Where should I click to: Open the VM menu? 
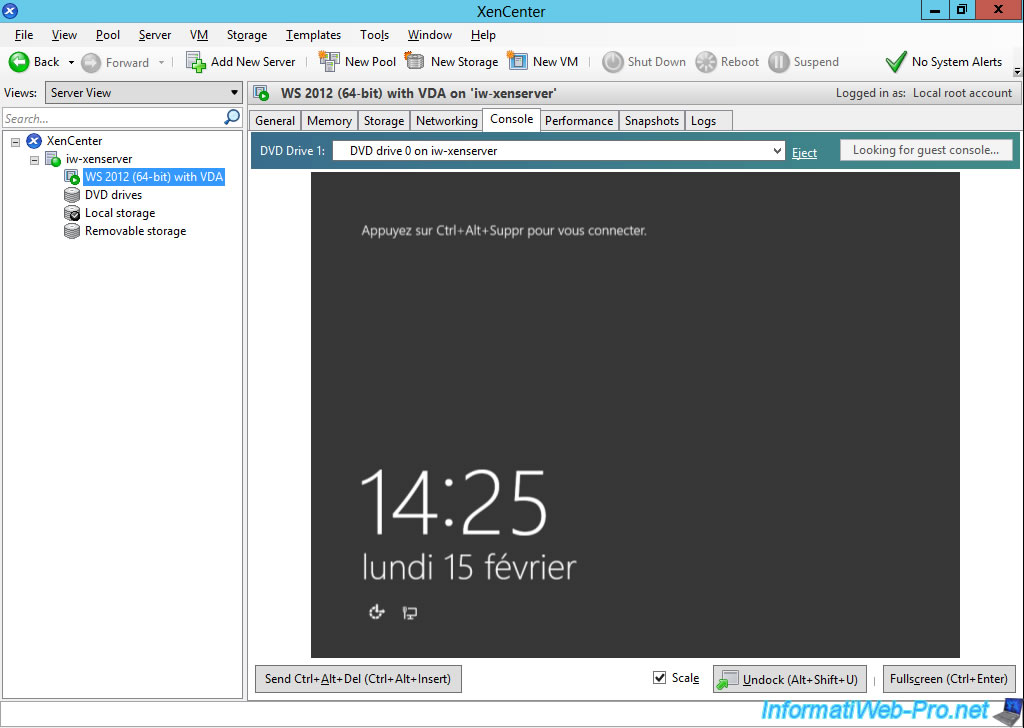point(199,35)
